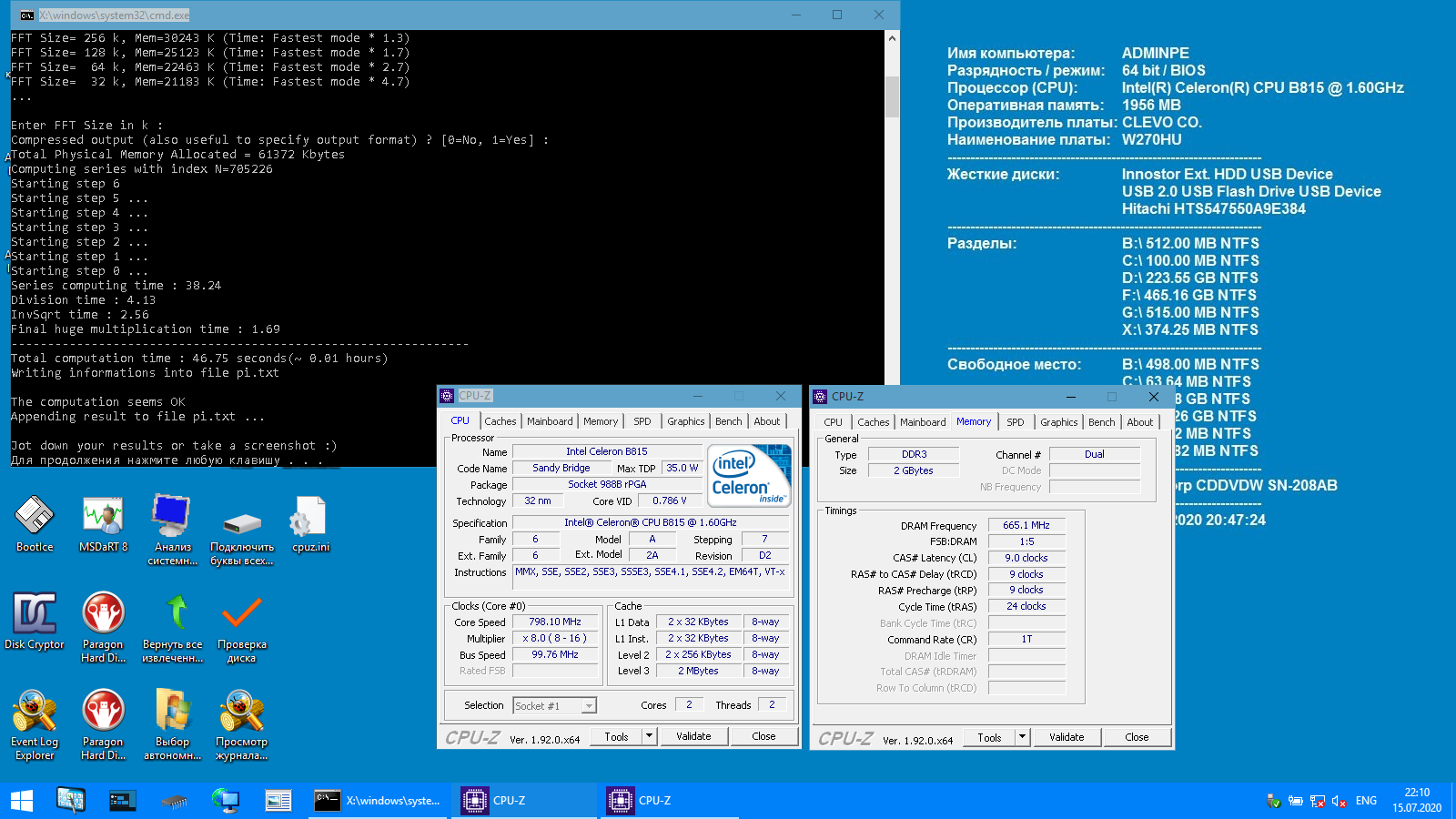Open the Graphics tab in left CPU-Z window
Viewport: 1456px width, 819px height.
pyautogui.click(x=685, y=421)
